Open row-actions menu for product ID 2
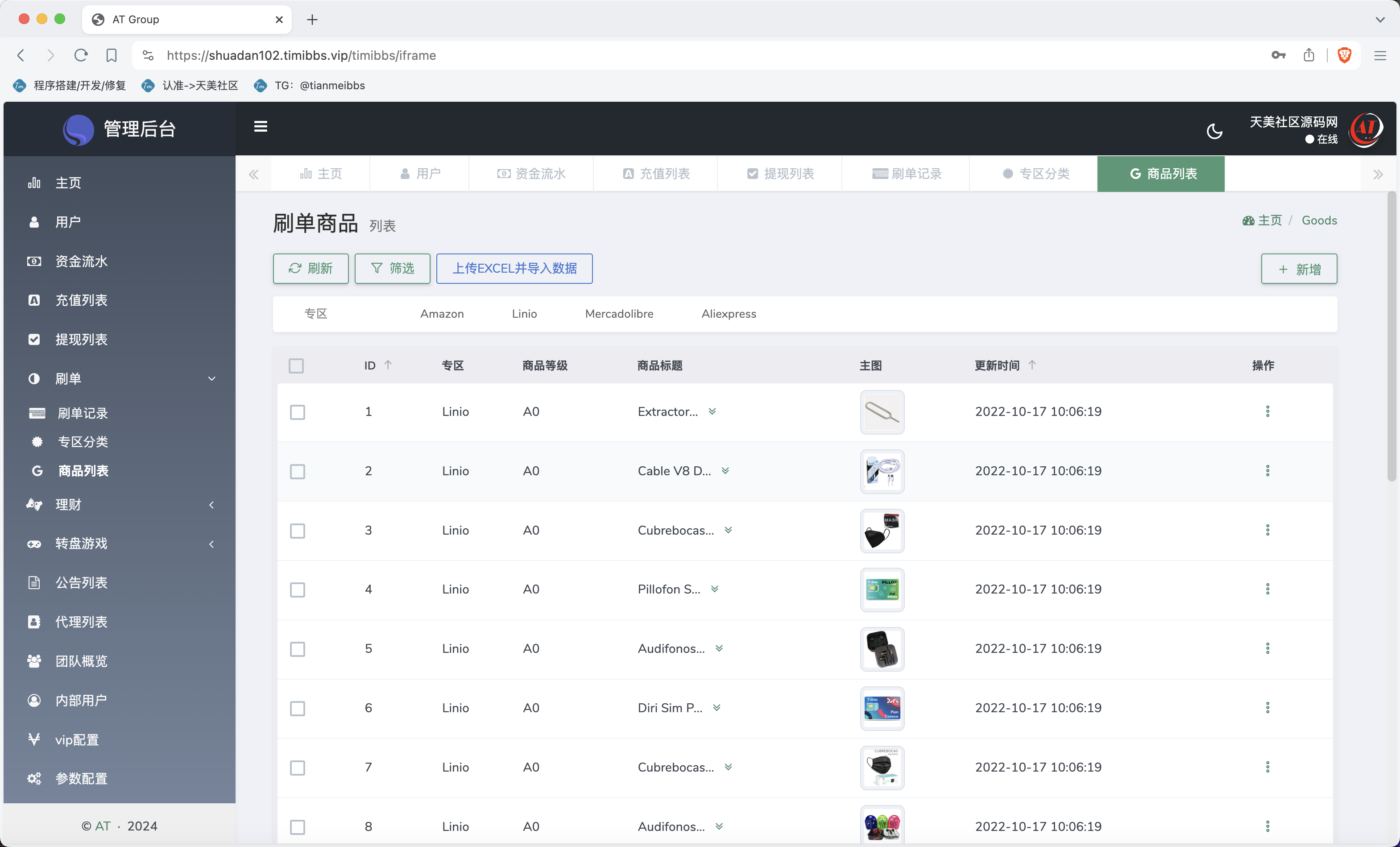Screen dimensions: 1400x847 [x=1267, y=471]
